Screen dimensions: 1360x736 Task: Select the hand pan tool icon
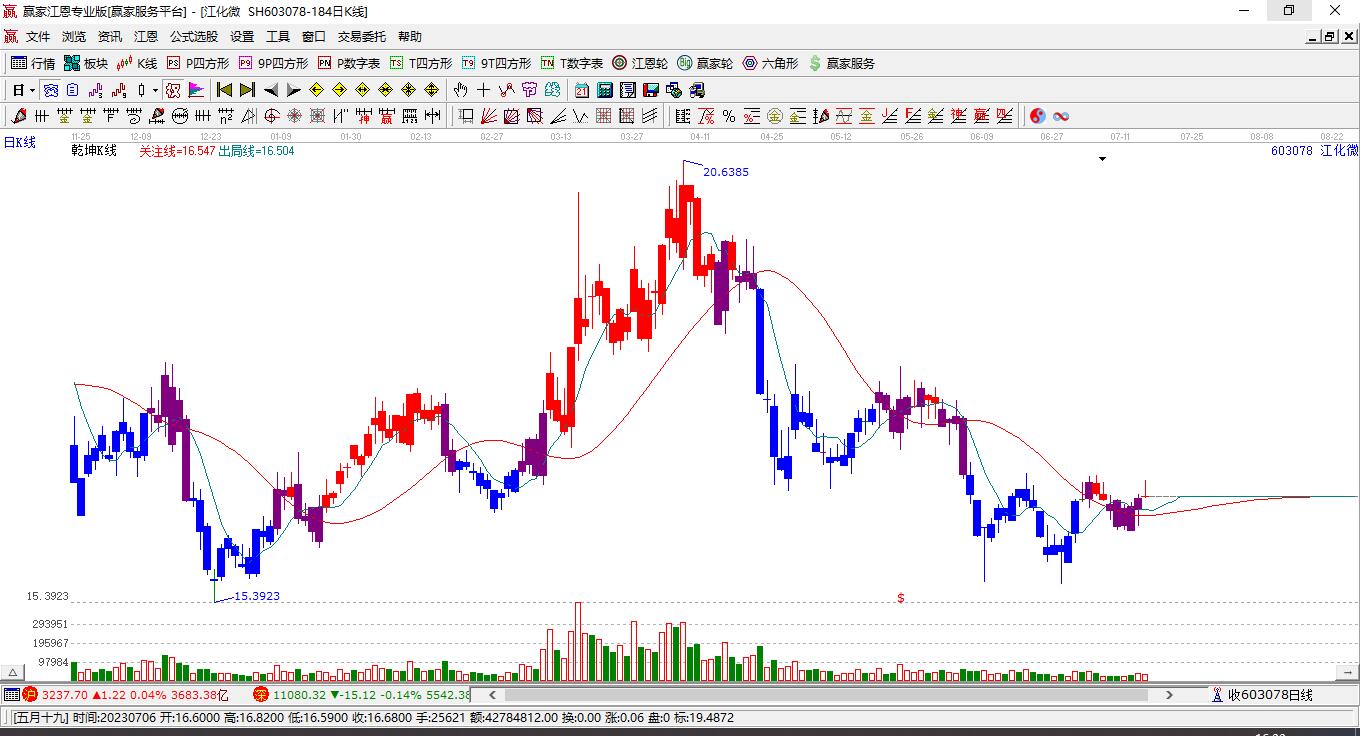click(x=461, y=90)
